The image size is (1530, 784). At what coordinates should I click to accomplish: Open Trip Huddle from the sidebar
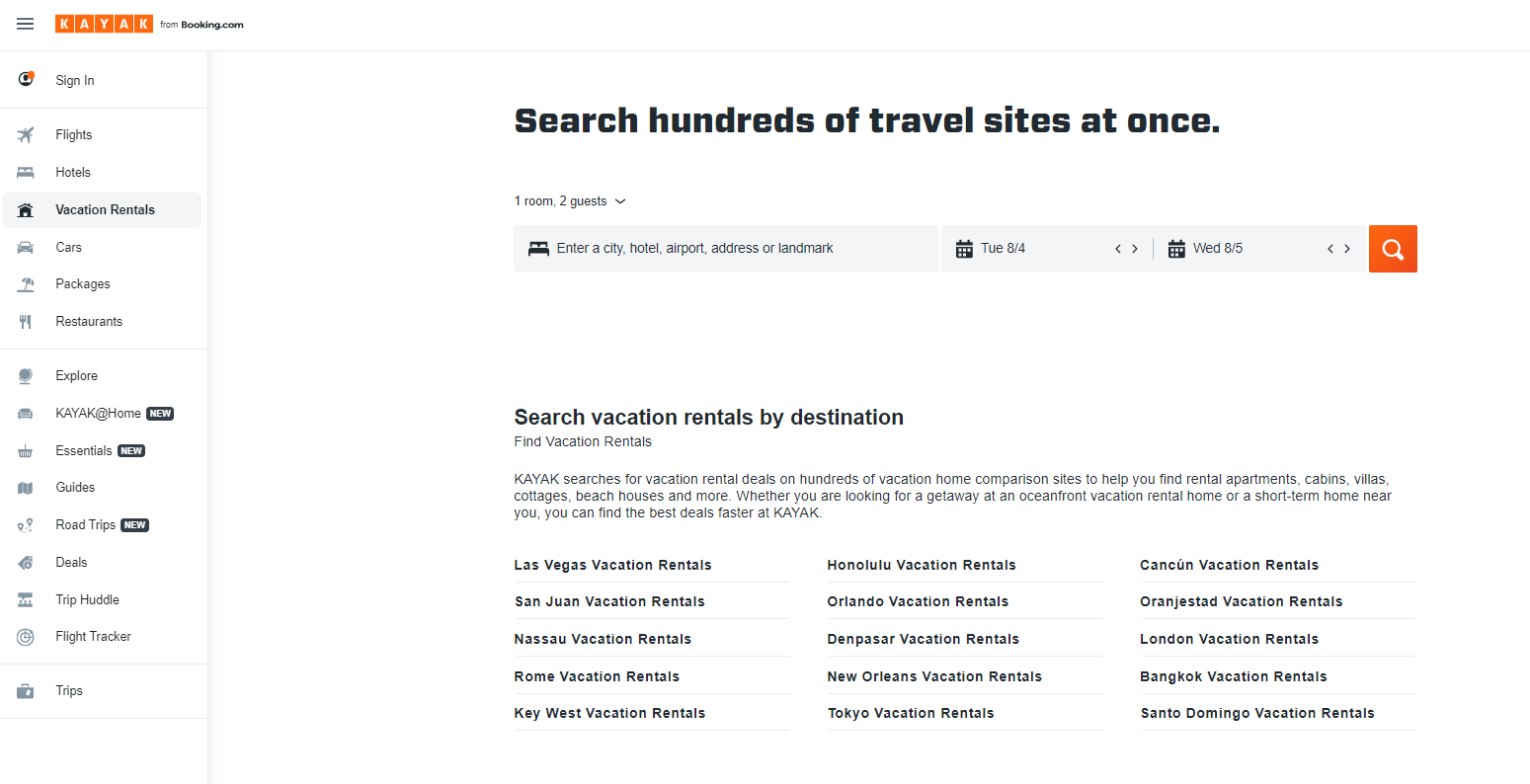pos(88,599)
